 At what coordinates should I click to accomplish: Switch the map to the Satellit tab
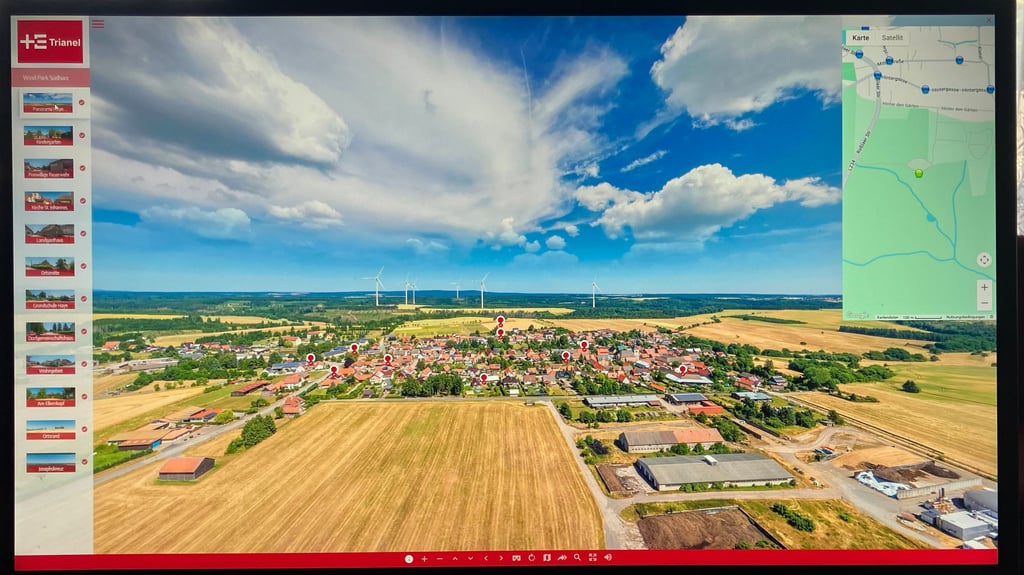(x=892, y=38)
